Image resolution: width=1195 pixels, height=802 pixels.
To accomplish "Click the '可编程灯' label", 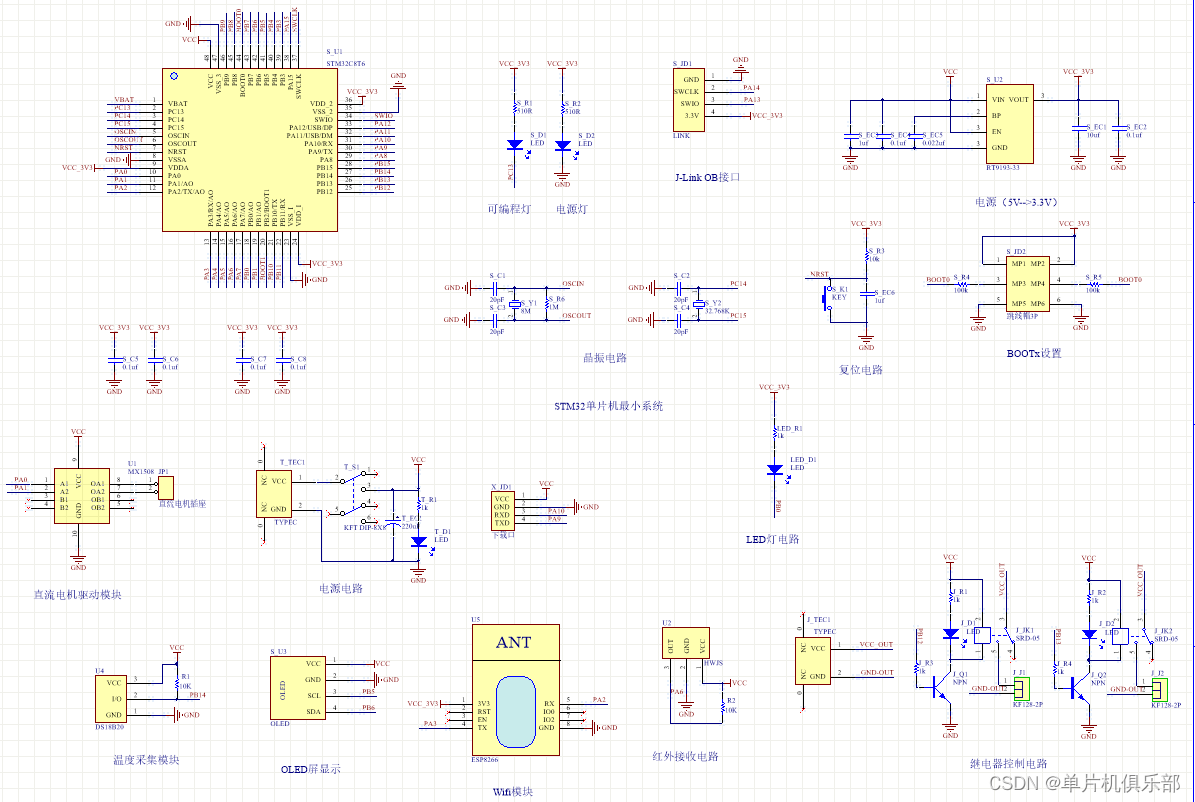I will point(509,209).
